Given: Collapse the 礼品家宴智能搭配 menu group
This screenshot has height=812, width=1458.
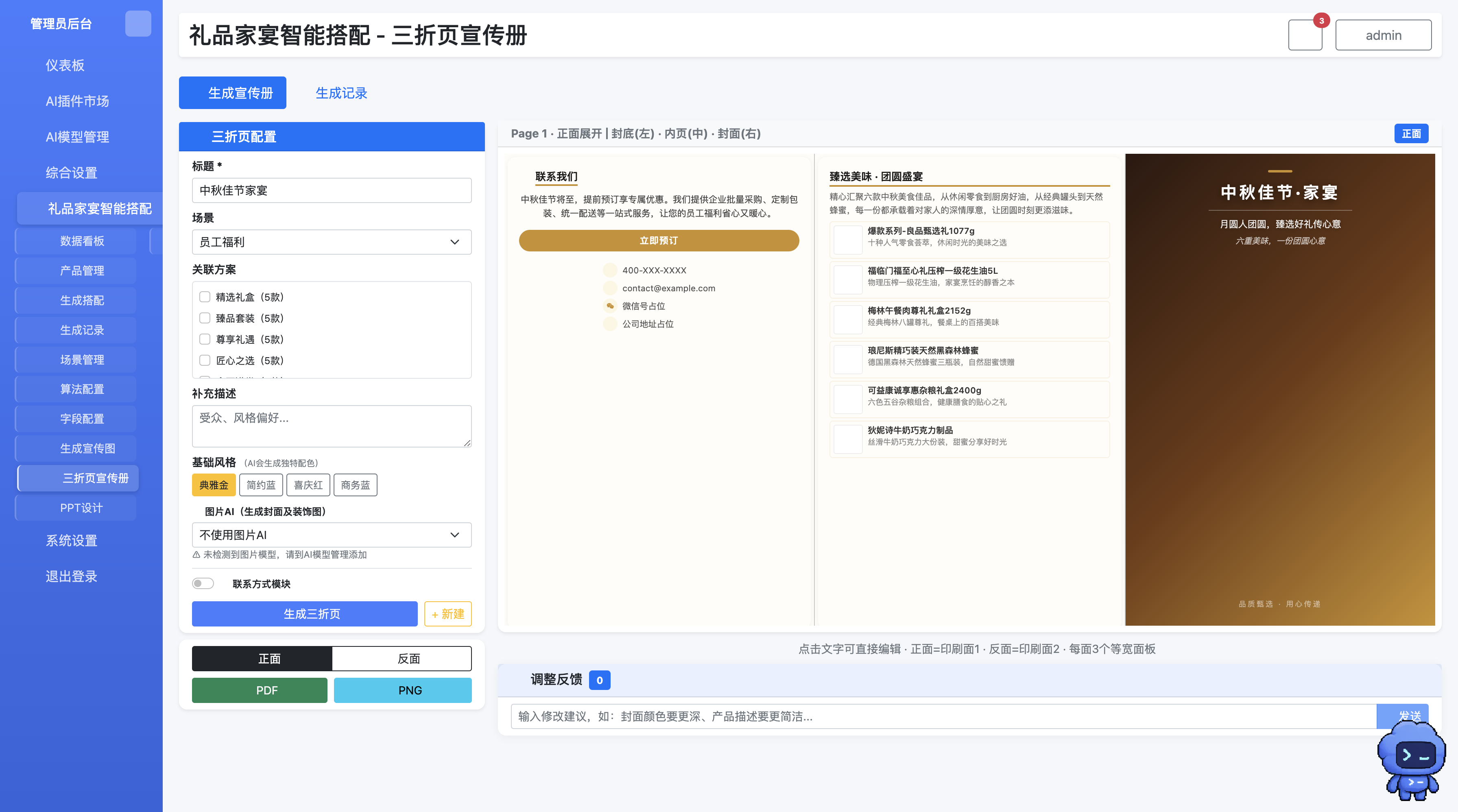Looking at the screenshot, I should click(x=91, y=209).
